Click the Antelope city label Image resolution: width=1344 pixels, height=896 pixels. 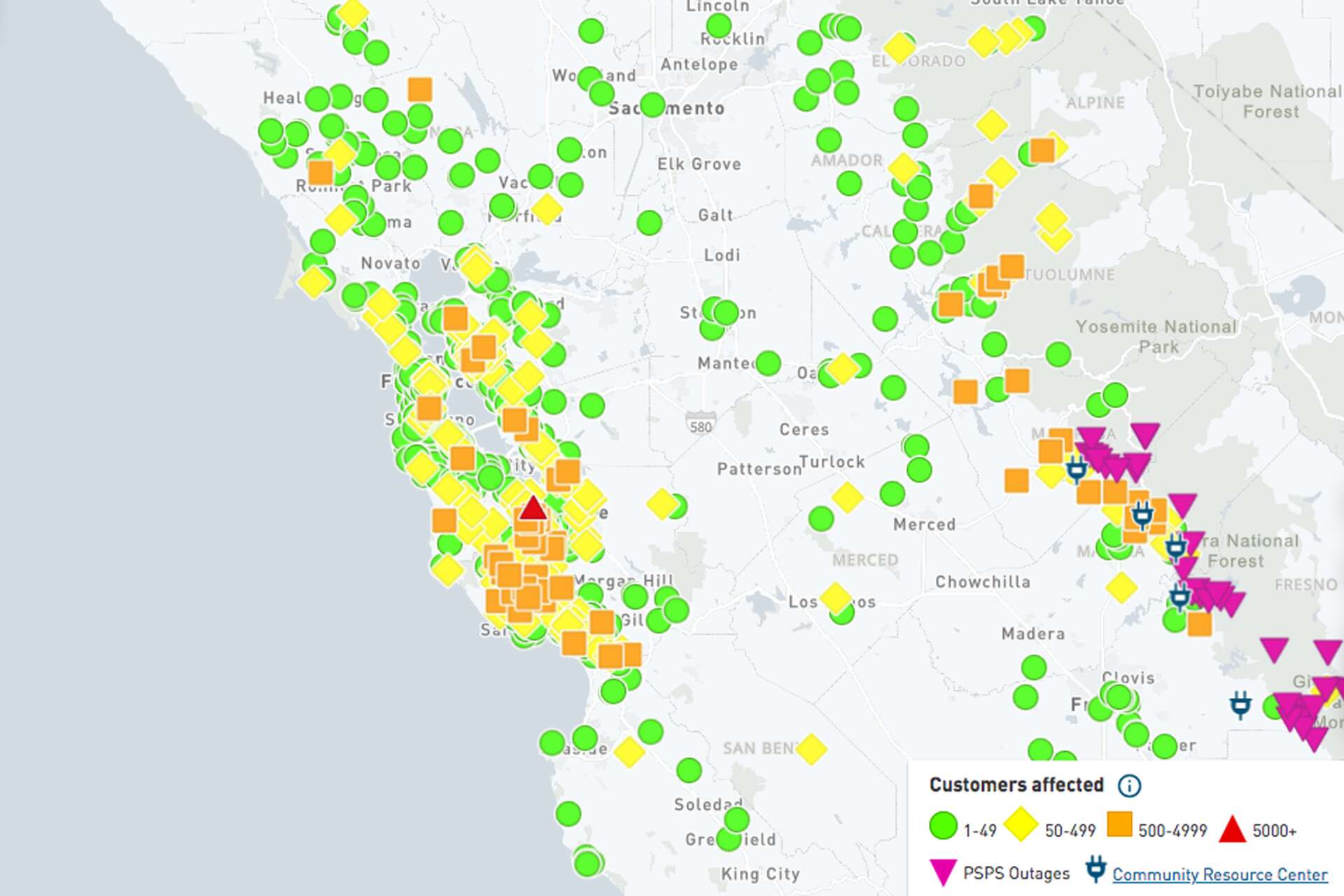[x=699, y=64]
